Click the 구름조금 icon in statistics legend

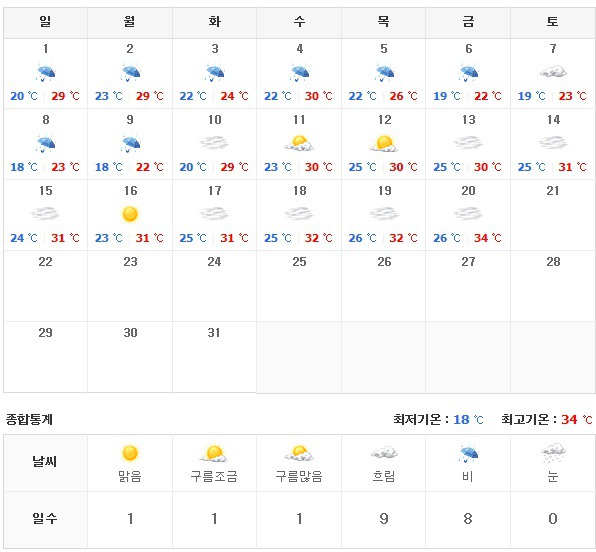214,454
